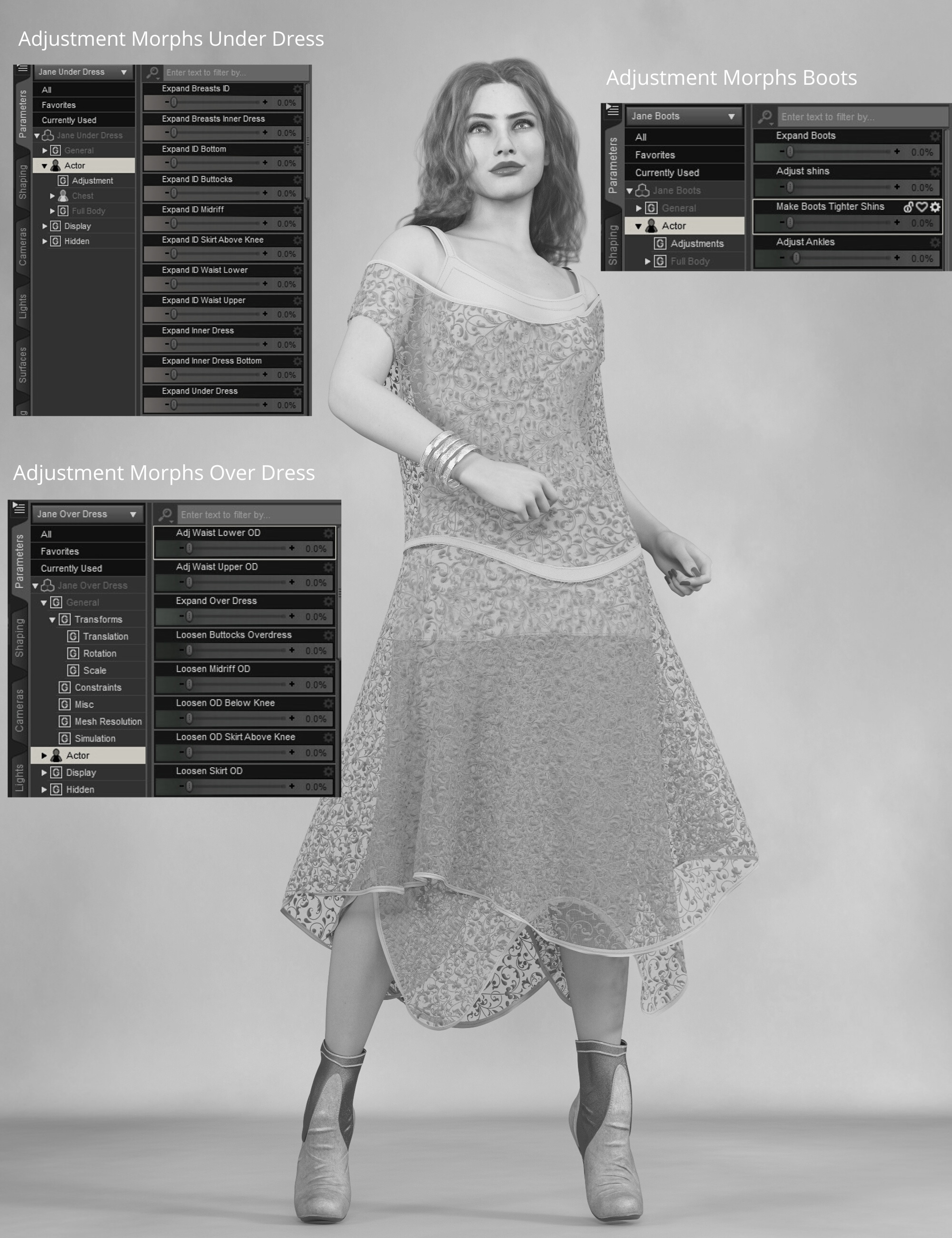
Task: Expand Display group under Jane Under Dress
Action: coord(45,226)
